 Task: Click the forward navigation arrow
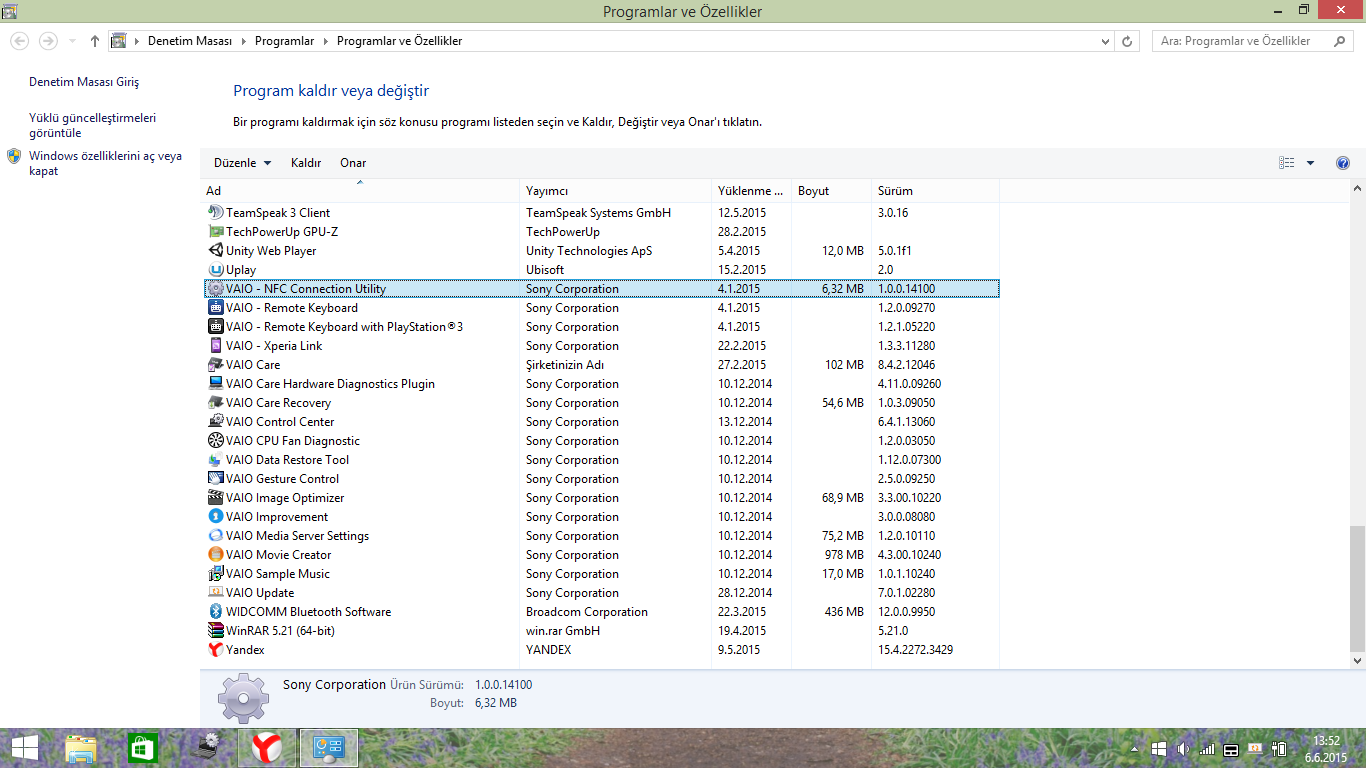click(48, 41)
